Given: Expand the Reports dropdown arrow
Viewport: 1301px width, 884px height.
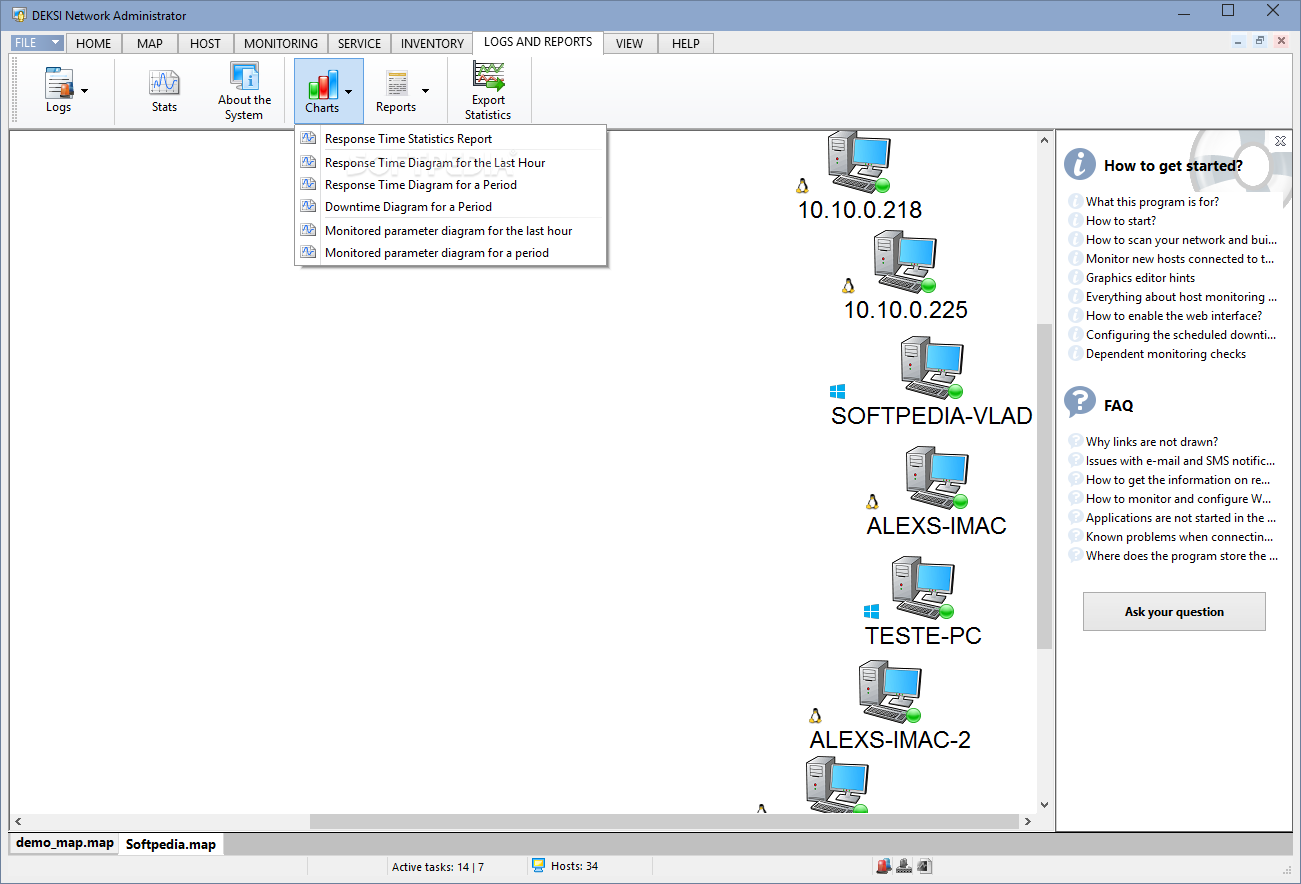Looking at the screenshot, I should (x=425, y=91).
